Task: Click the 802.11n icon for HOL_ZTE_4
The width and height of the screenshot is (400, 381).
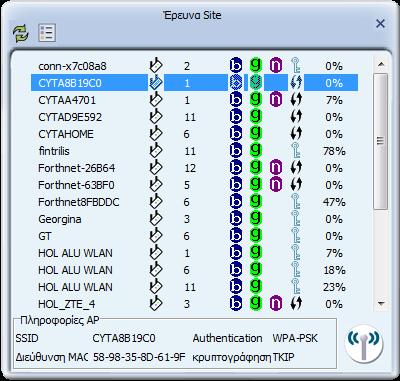Action: point(276,304)
